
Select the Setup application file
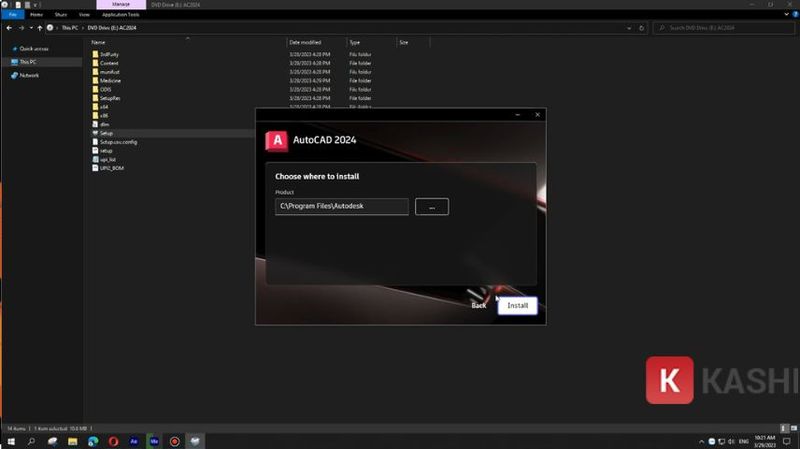(106, 133)
